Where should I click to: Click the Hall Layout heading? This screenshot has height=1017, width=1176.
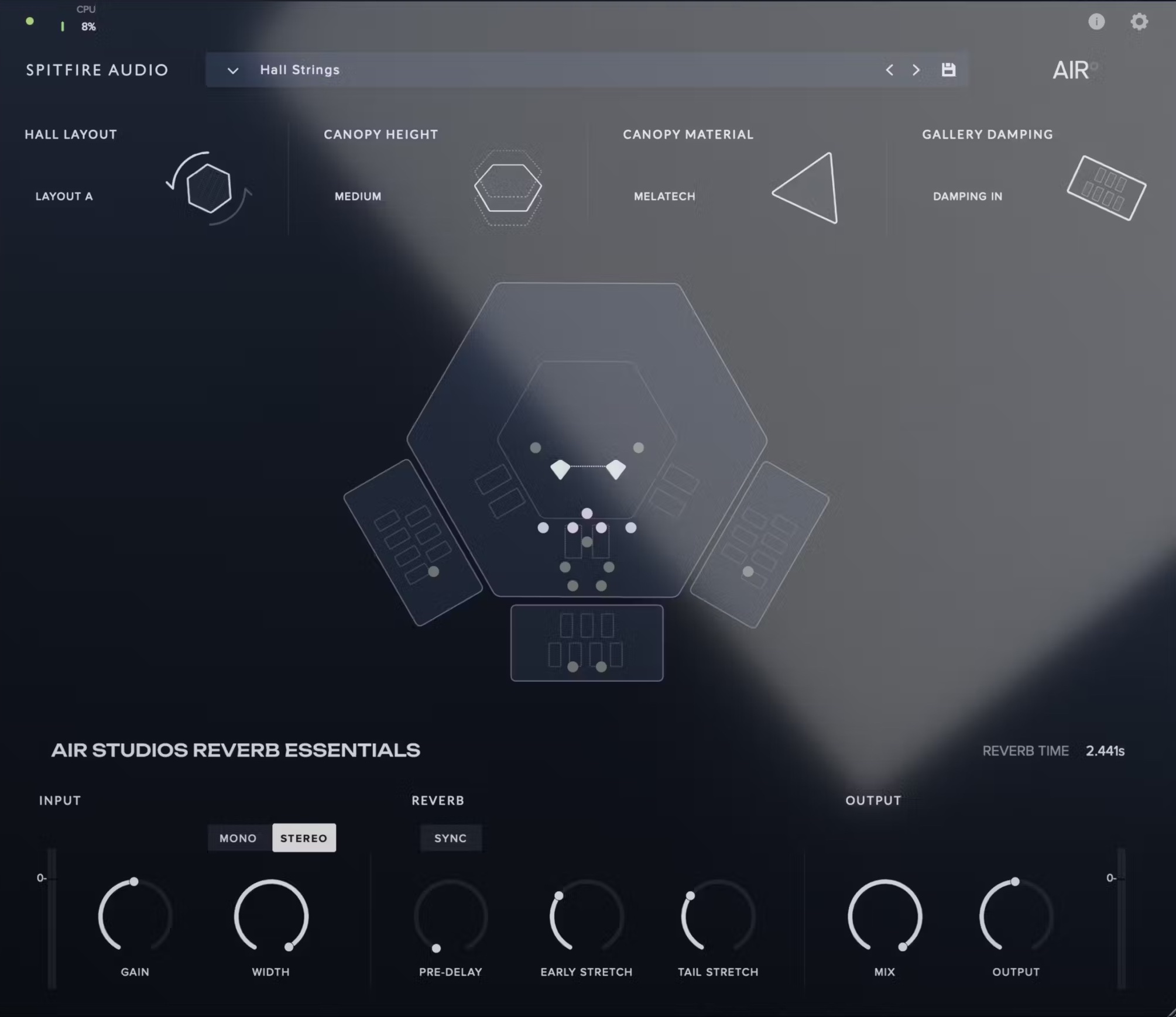pyautogui.click(x=71, y=135)
